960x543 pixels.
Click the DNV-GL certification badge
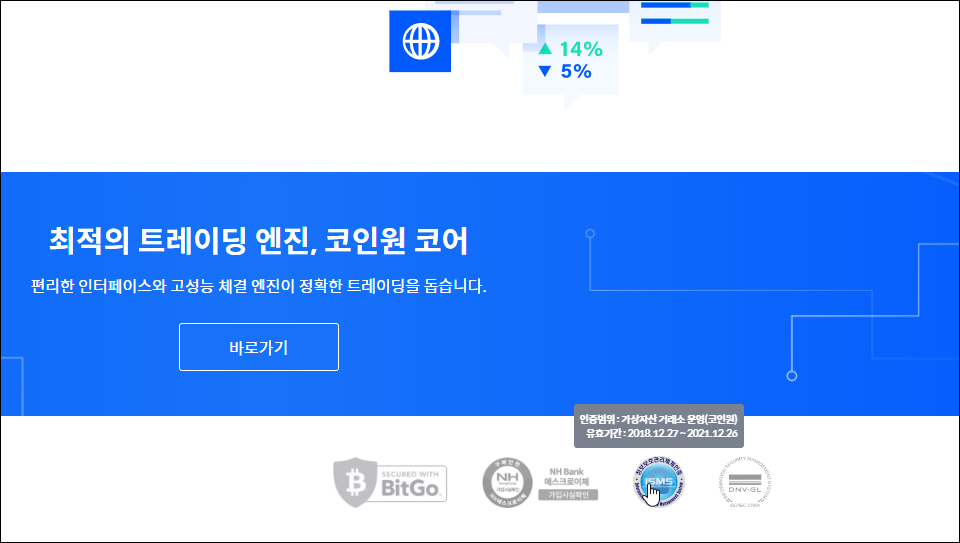tap(744, 483)
